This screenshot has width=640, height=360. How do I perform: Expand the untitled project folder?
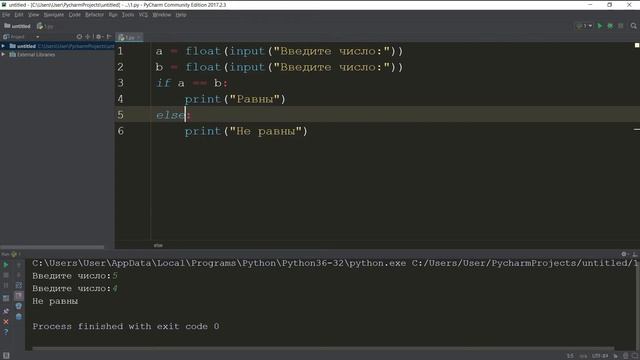coord(3,46)
